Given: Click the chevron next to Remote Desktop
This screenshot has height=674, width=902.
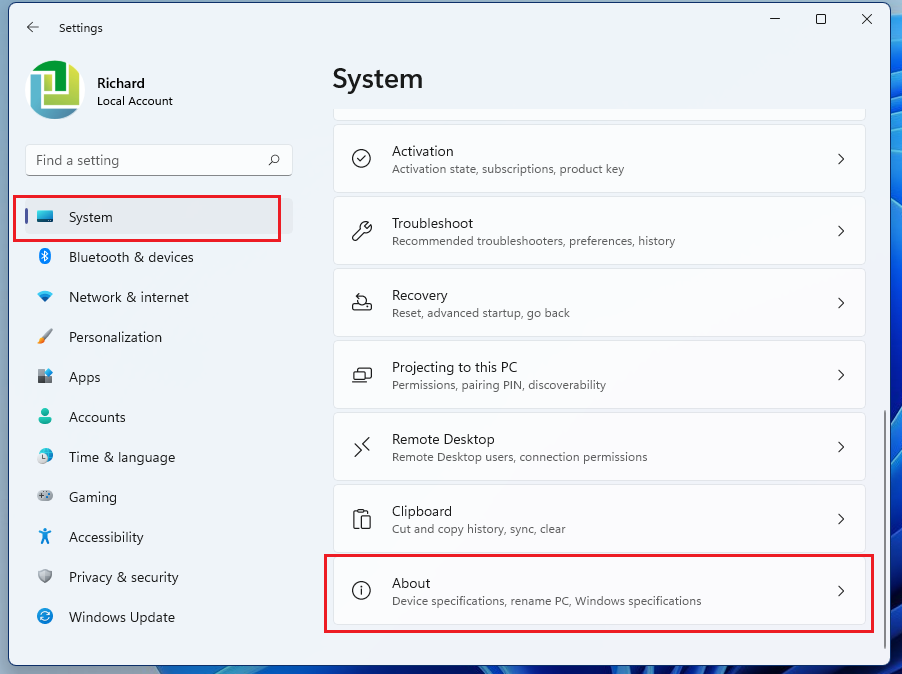Looking at the screenshot, I should pyautogui.click(x=841, y=447).
